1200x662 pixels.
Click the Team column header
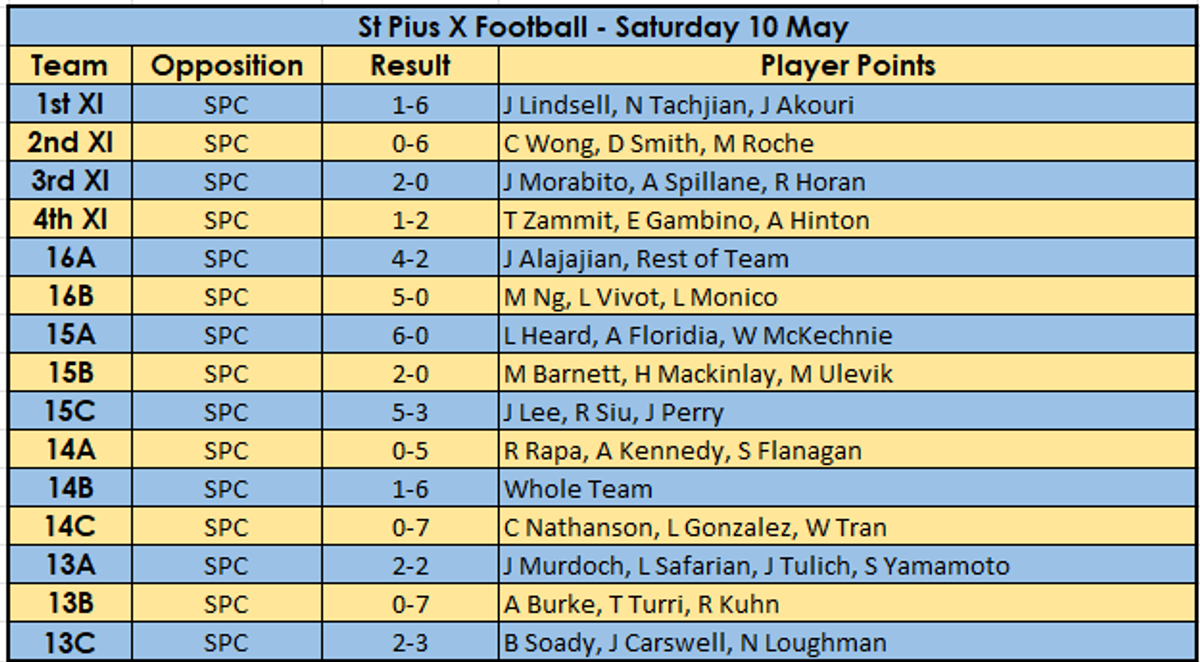point(70,66)
